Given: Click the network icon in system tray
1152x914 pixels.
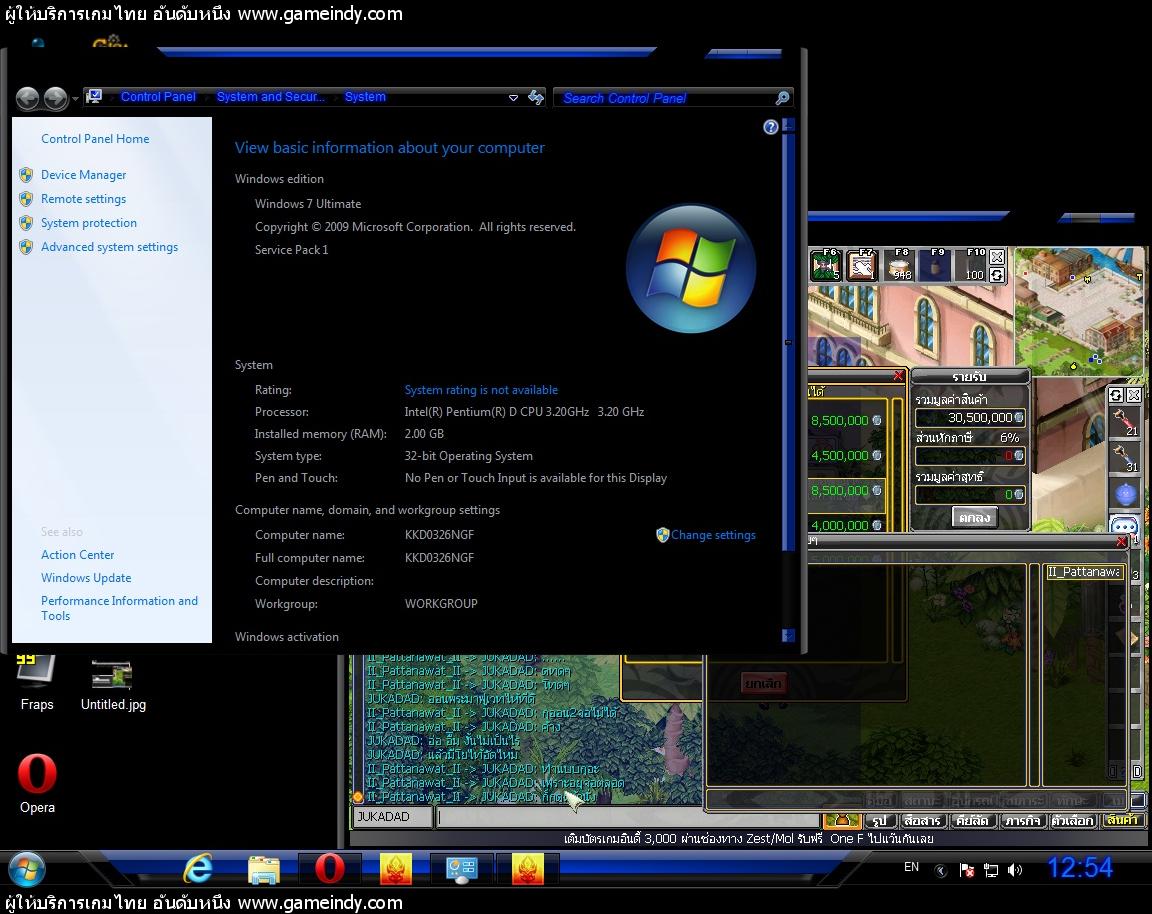Looking at the screenshot, I should [x=991, y=870].
